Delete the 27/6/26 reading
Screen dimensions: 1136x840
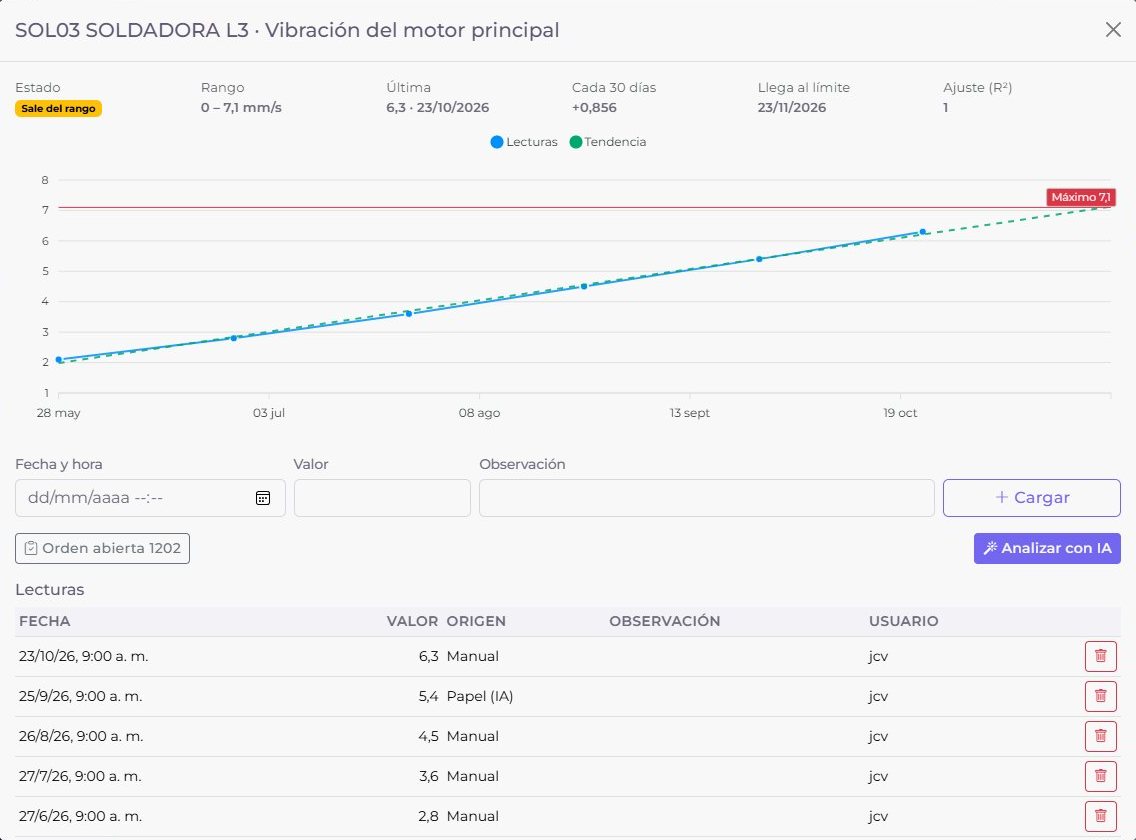[x=1100, y=816]
